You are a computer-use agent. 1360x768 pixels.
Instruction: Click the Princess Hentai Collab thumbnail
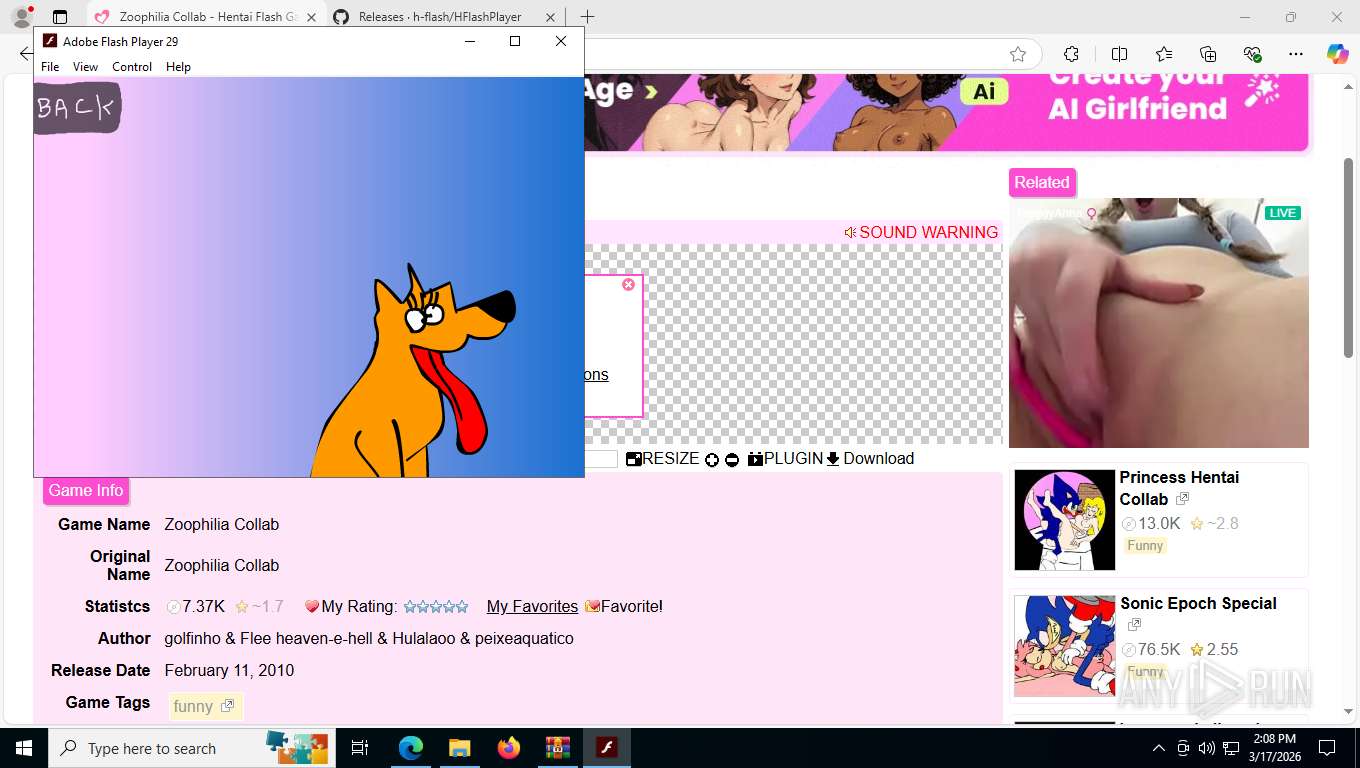point(1064,520)
